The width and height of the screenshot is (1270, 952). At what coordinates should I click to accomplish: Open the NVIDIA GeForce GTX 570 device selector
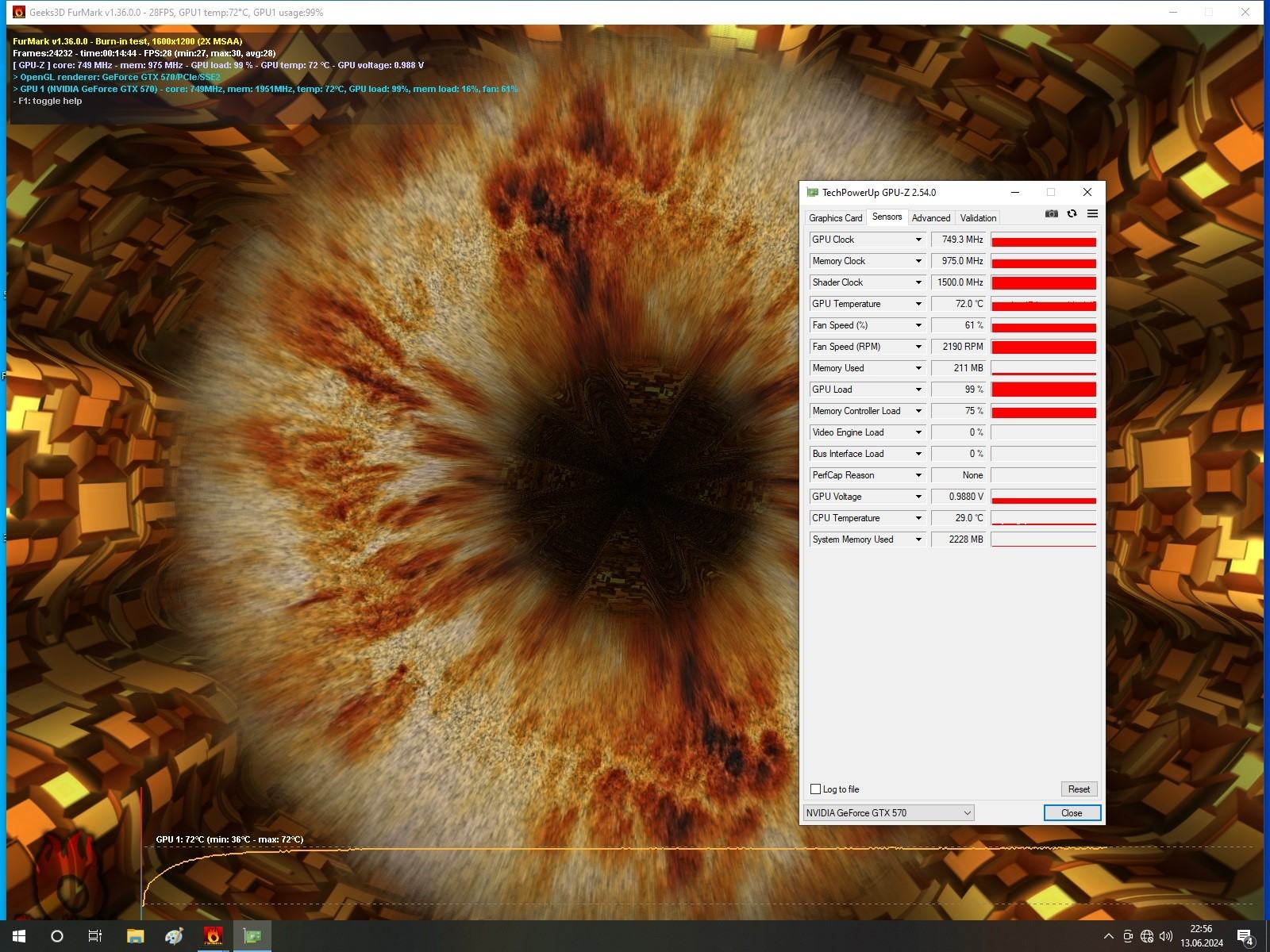tap(888, 812)
